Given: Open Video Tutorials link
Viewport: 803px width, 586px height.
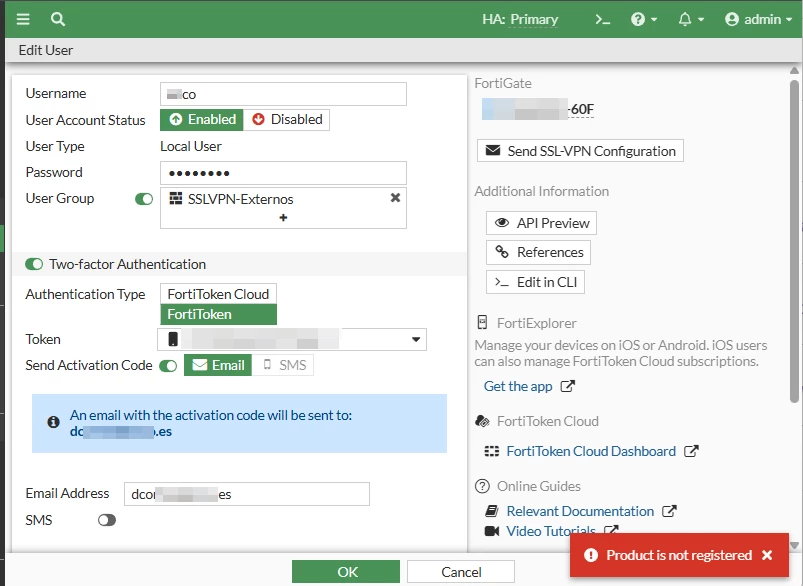Looking at the screenshot, I should (x=551, y=531).
